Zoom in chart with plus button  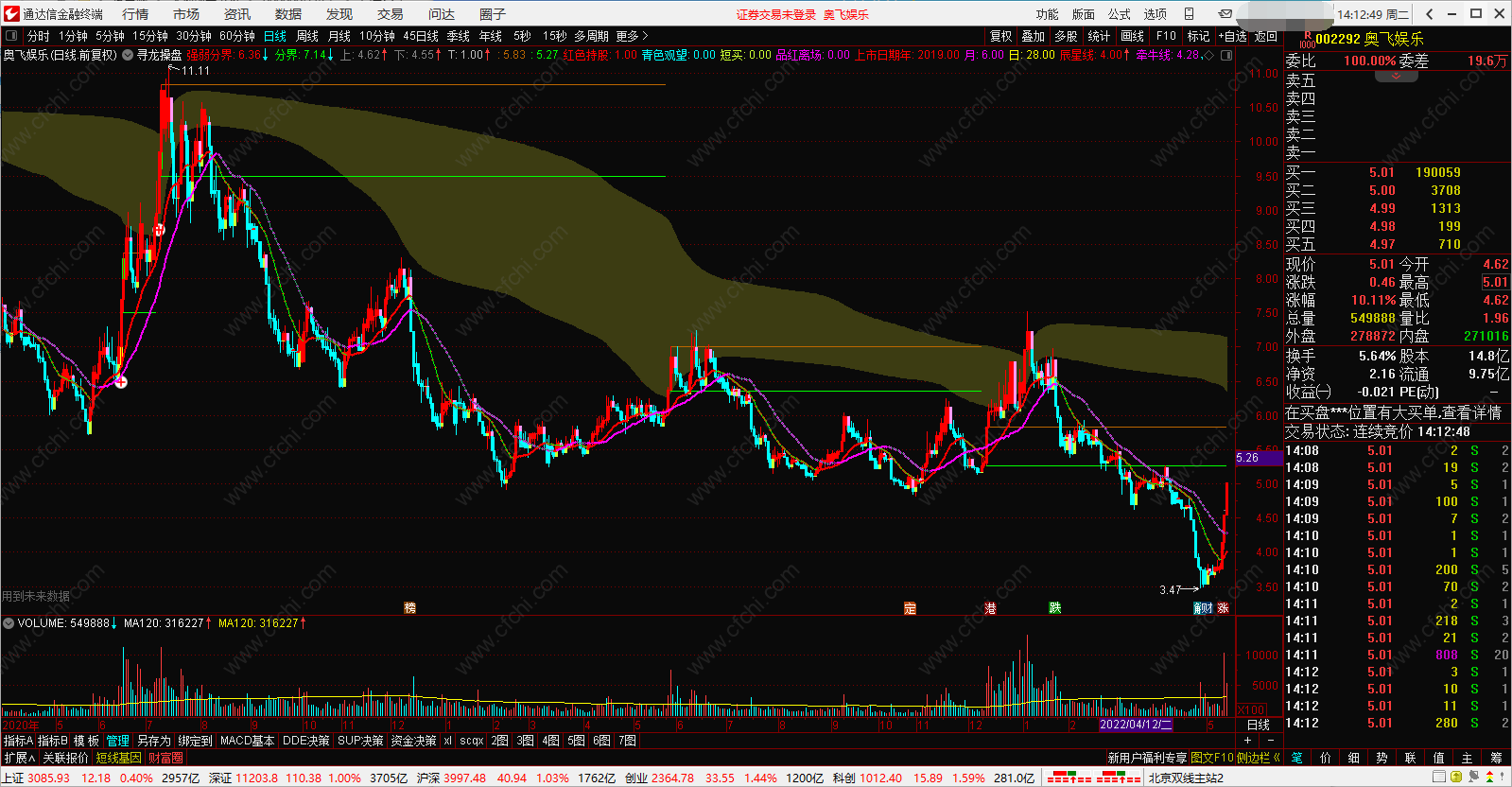point(1248,741)
